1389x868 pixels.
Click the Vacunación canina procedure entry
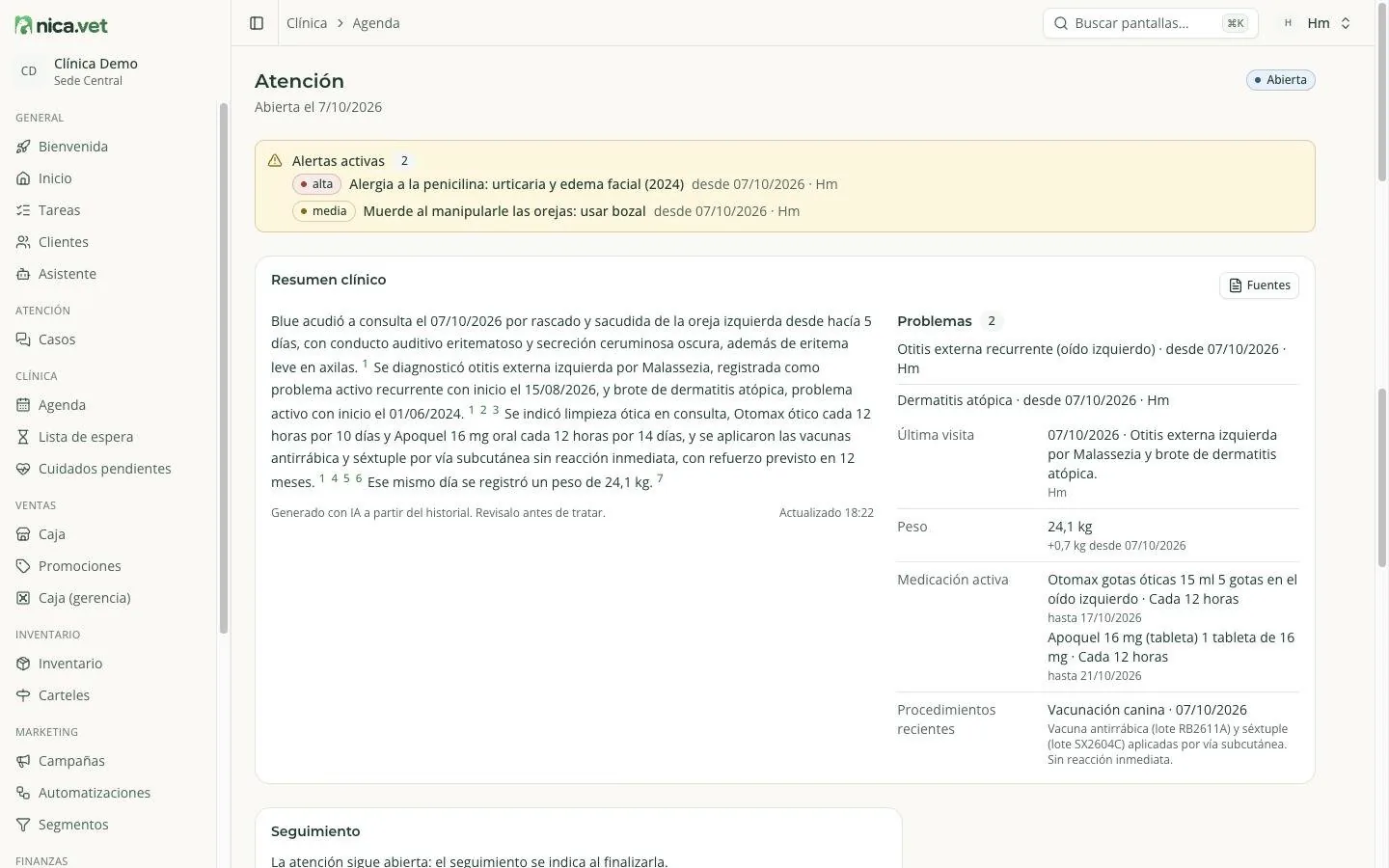coord(1147,710)
